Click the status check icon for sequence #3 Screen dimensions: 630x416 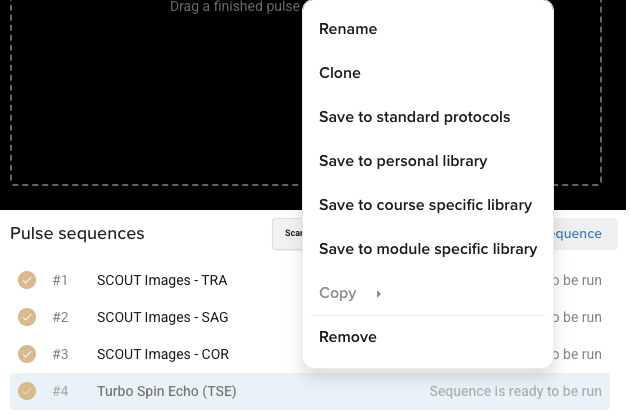coord(27,354)
